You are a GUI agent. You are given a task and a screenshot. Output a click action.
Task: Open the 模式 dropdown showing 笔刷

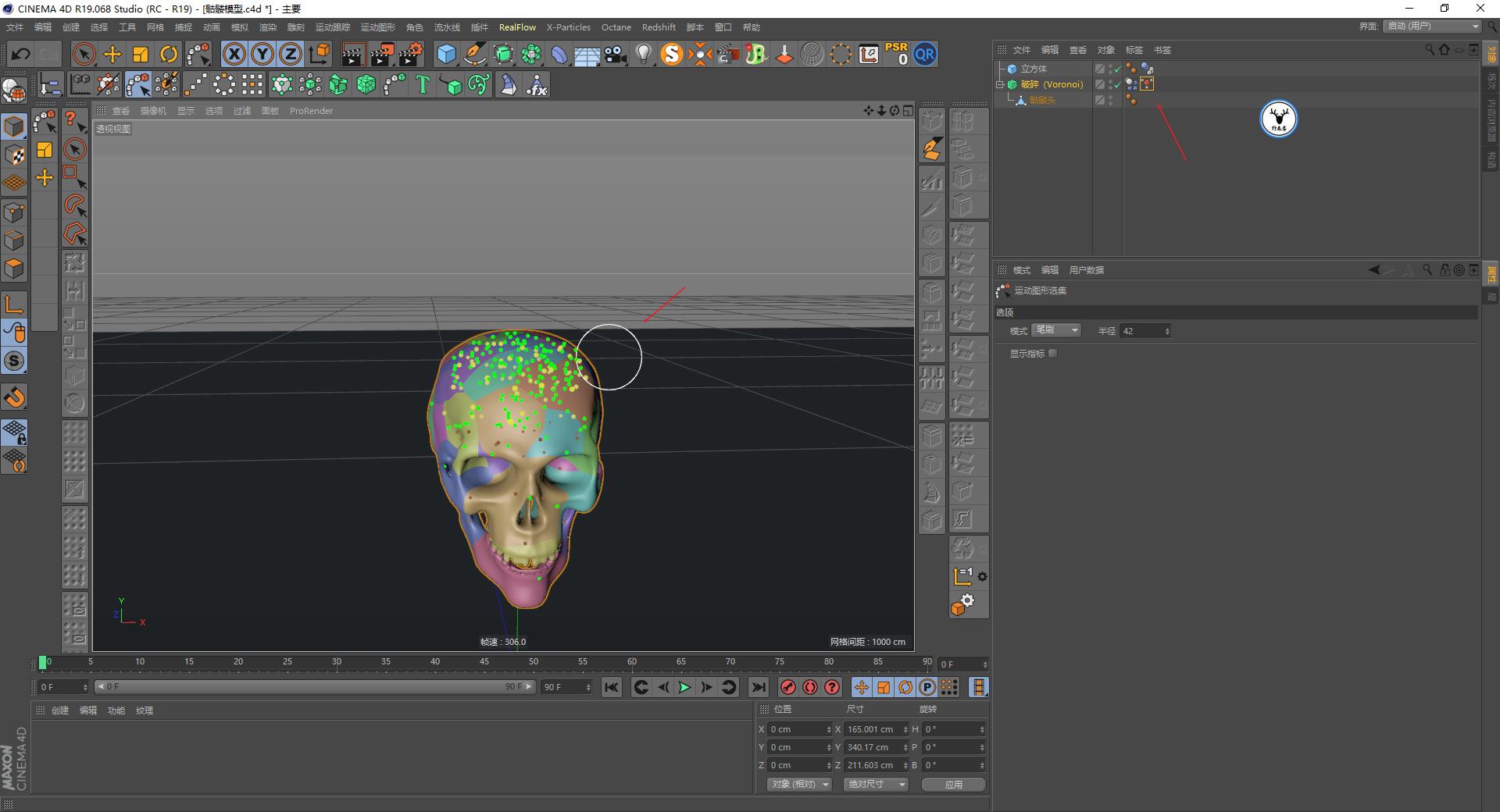[1055, 330]
